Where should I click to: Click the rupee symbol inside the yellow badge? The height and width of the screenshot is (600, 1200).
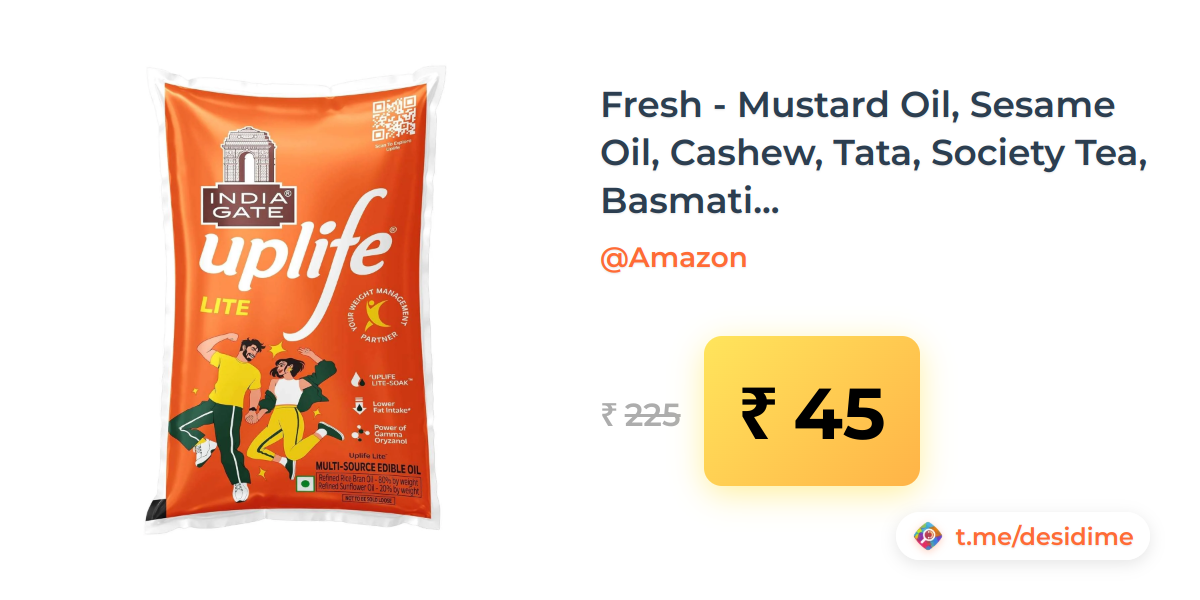tap(758, 413)
